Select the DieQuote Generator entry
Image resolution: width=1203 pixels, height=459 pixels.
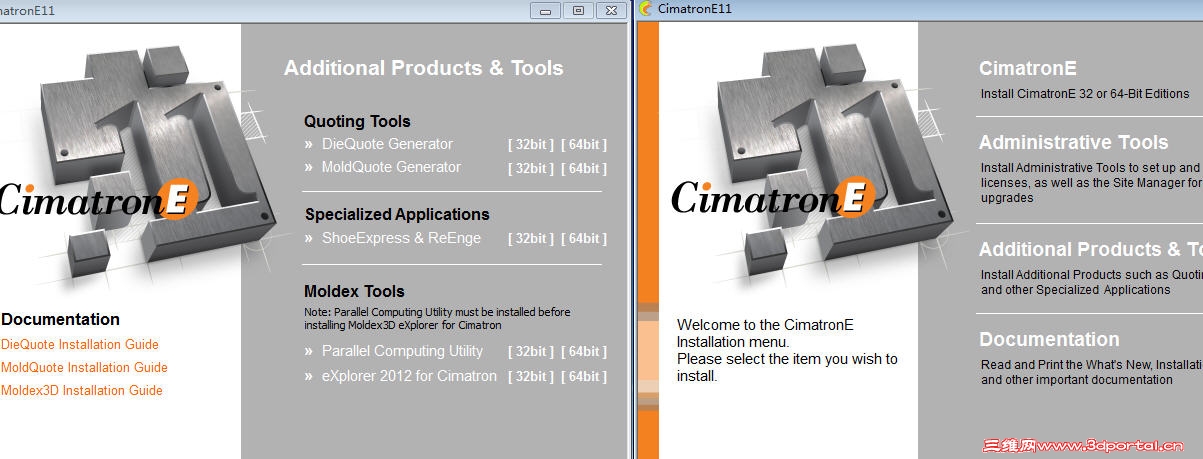point(387,144)
